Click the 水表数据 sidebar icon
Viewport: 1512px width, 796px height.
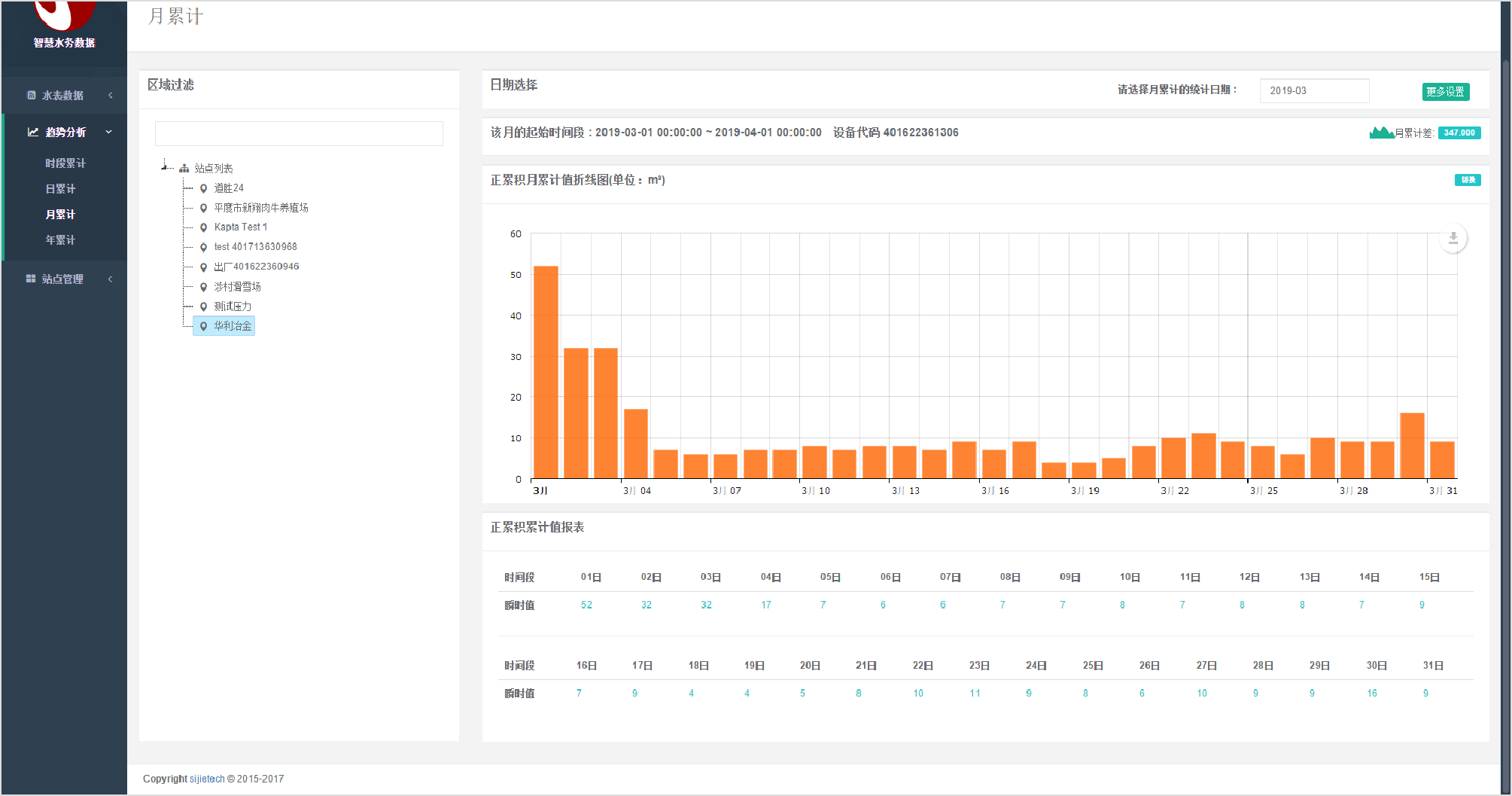click(32, 96)
